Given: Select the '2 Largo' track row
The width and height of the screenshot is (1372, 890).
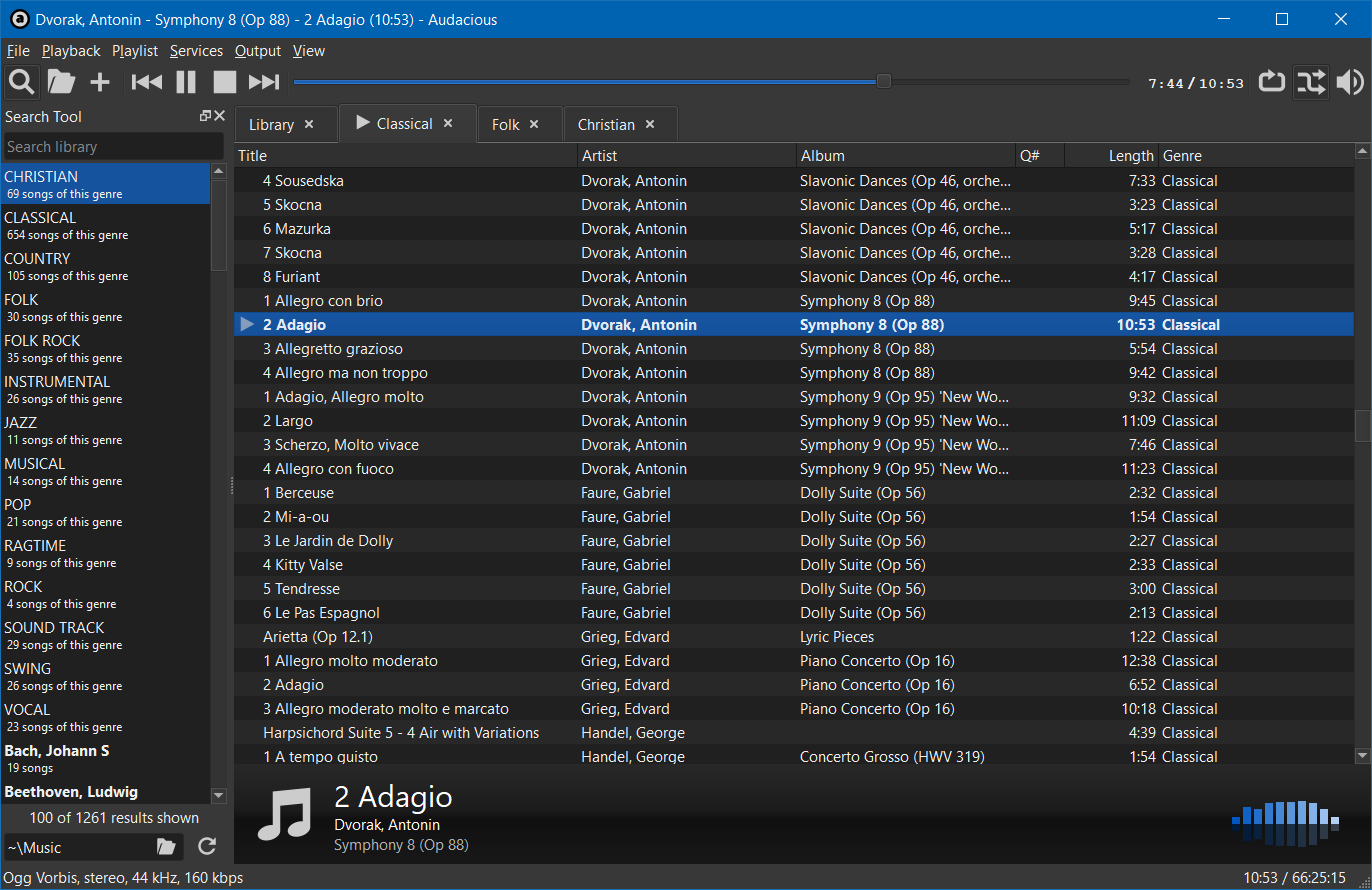Looking at the screenshot, I should coord(794,421).
